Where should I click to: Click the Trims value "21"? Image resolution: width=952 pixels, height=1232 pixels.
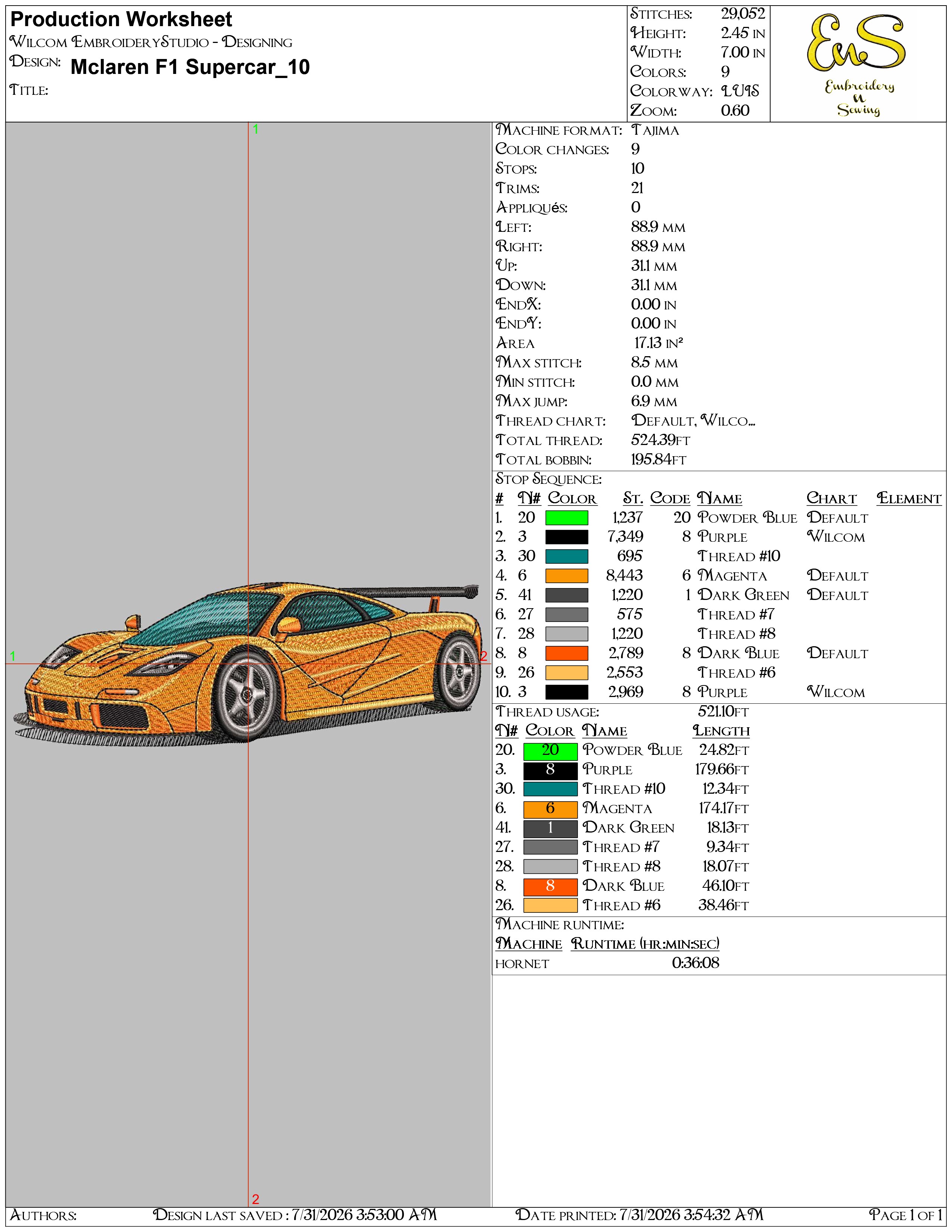(x=637, y=188)
